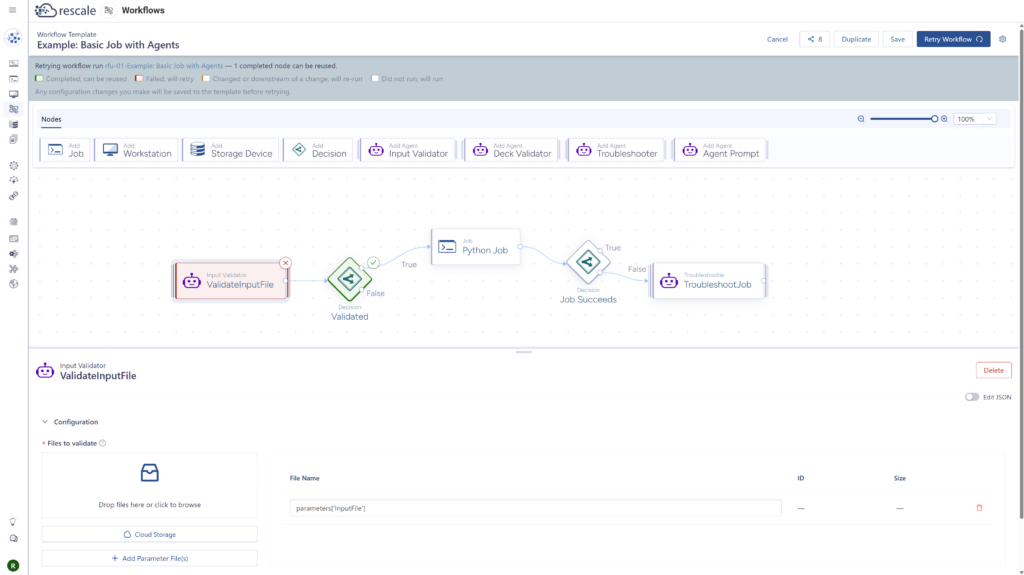The height and width of the screenshot is (575, 1024).
Task: Select the Python Job node on canvas
Action: point(475,247)
